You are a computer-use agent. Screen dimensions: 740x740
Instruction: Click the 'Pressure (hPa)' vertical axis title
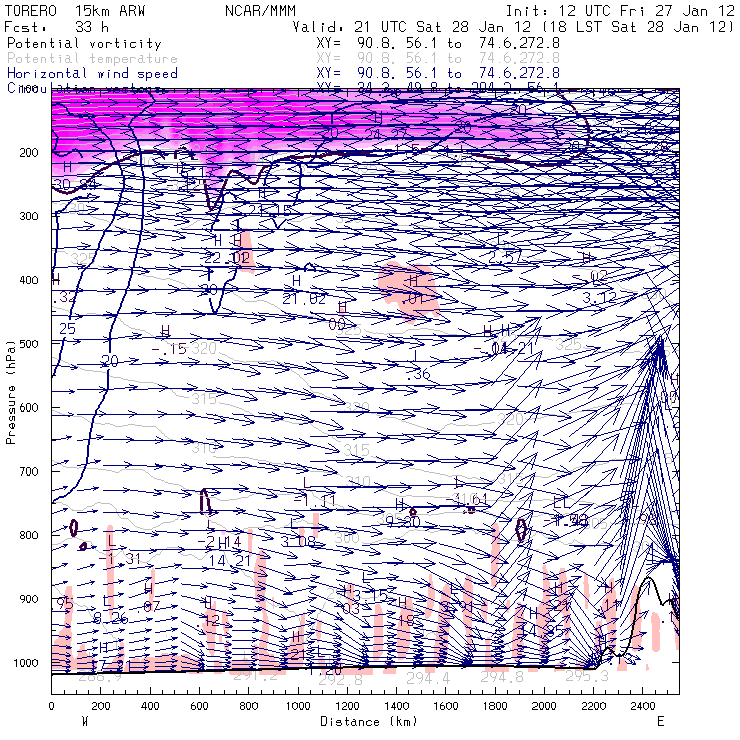pyautogui.click(x=10, y=392)
